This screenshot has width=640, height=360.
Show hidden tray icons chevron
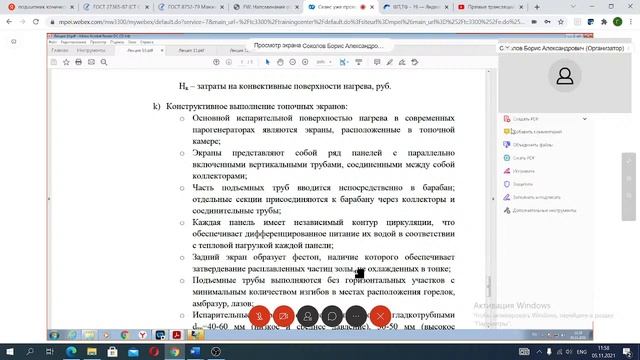539,351
